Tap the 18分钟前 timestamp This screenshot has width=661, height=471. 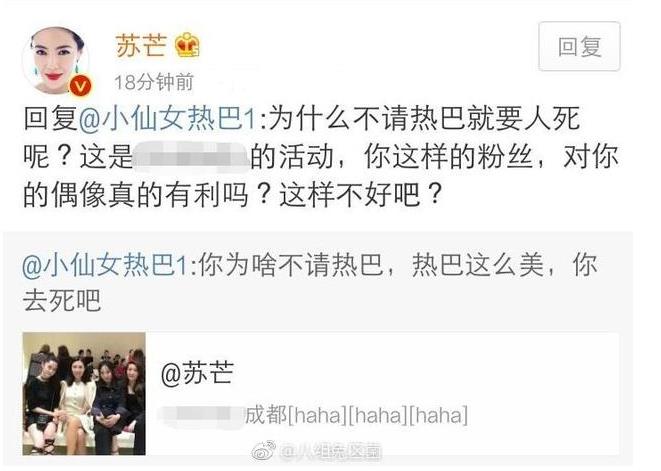pyautogui.click(x=154, y=81)
